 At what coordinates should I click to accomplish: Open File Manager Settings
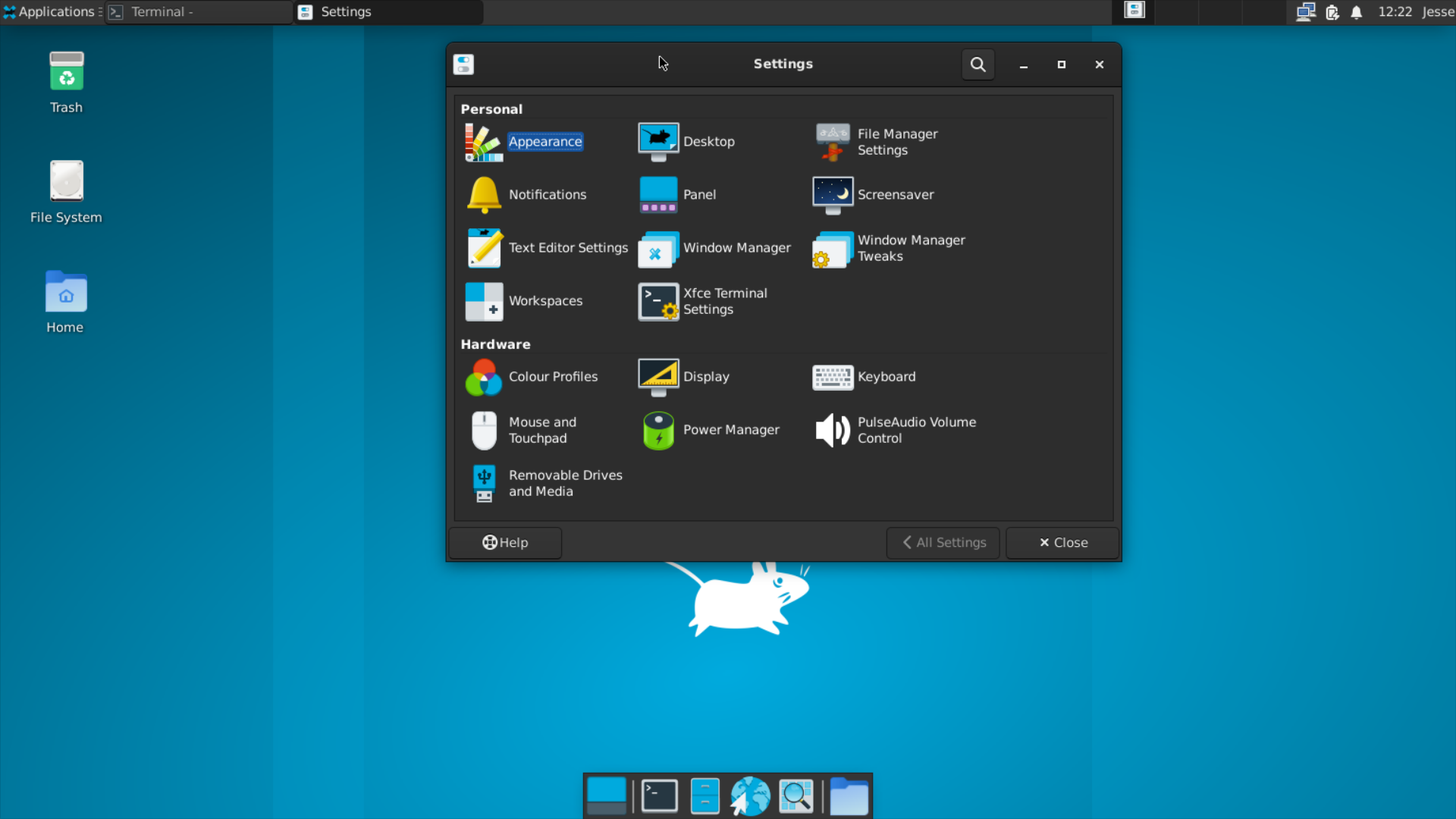(876, 142)
